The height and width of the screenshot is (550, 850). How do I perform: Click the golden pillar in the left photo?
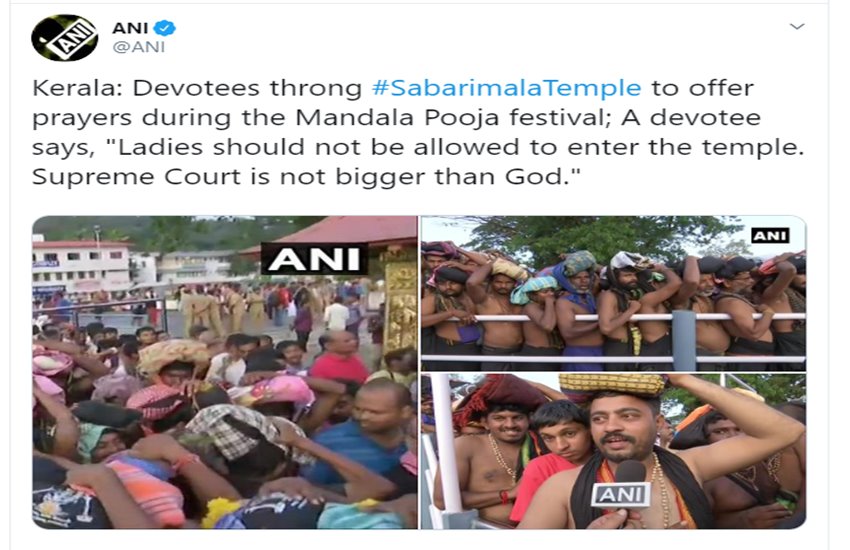tap(401, 303)
